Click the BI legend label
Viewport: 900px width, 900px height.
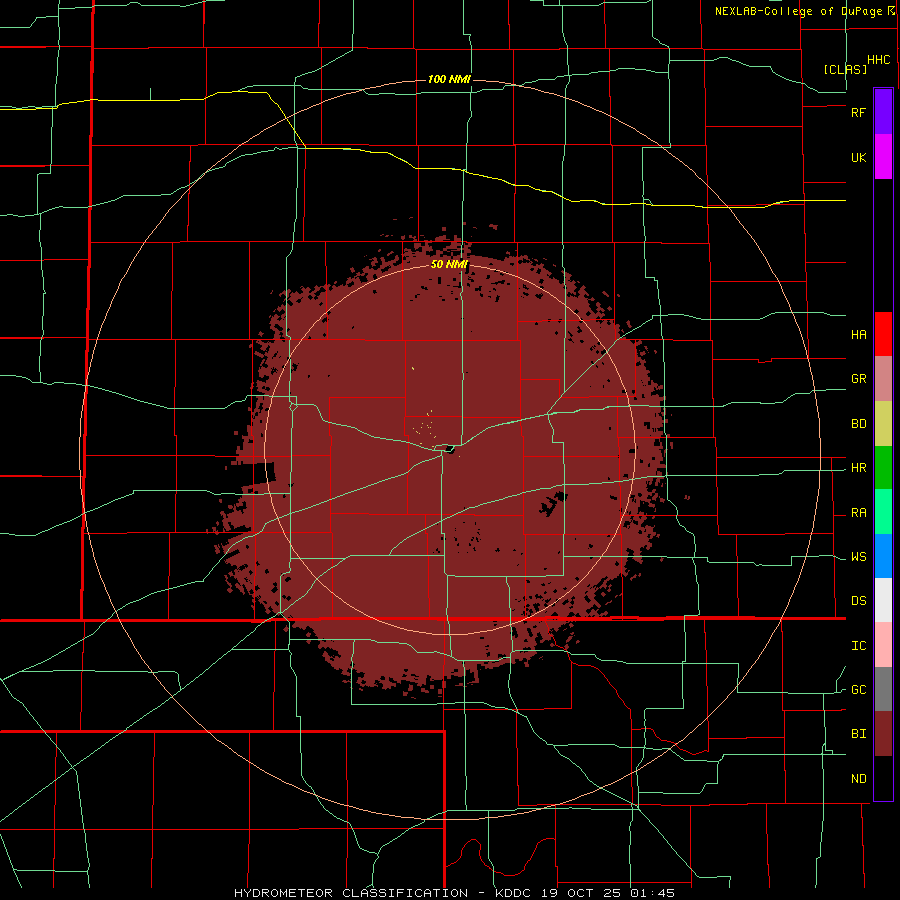tap(858, 734)
